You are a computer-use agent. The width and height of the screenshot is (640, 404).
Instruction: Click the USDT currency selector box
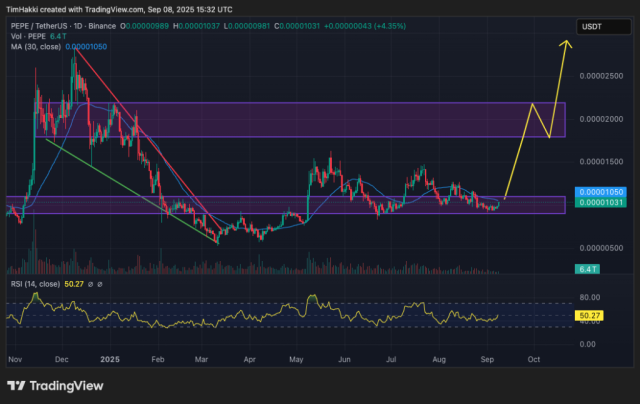603,27
